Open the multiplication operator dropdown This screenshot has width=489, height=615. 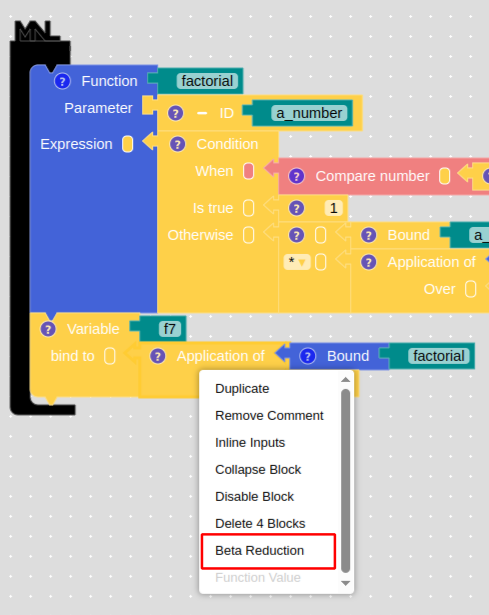[297, 262]
